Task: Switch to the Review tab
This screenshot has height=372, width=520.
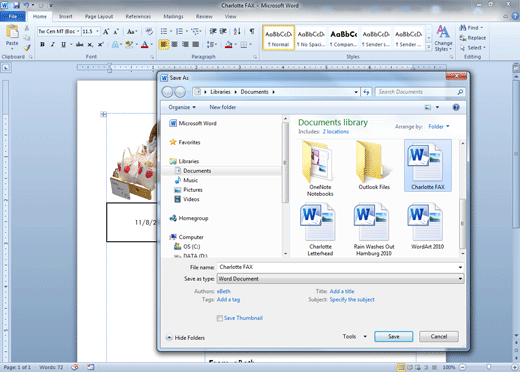Action: (204, 16)
